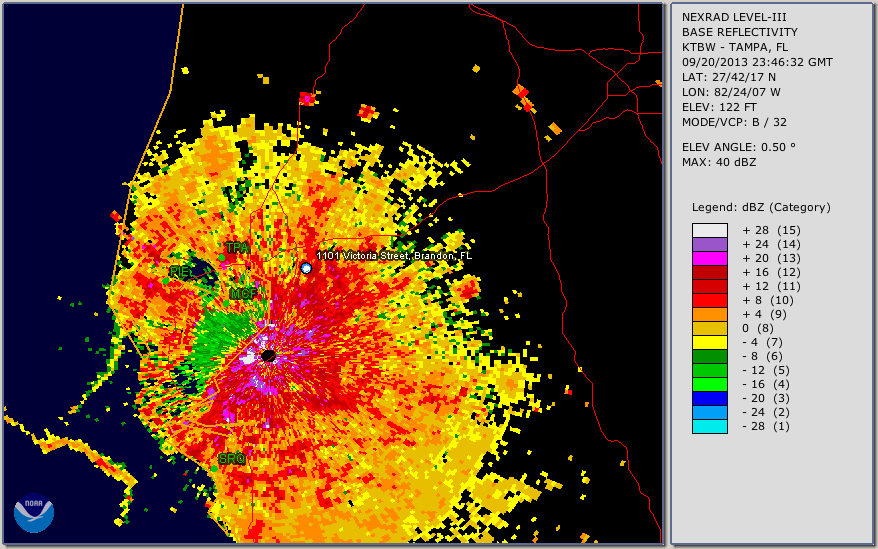
Task: Pick the bright green -16 dBZ swatch
Action: 709,384
